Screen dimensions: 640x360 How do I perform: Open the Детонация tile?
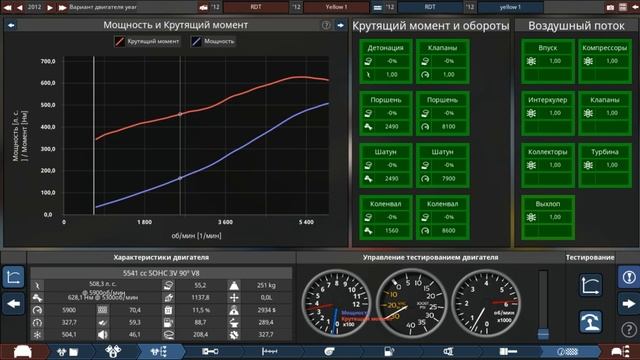click(386, 62)
